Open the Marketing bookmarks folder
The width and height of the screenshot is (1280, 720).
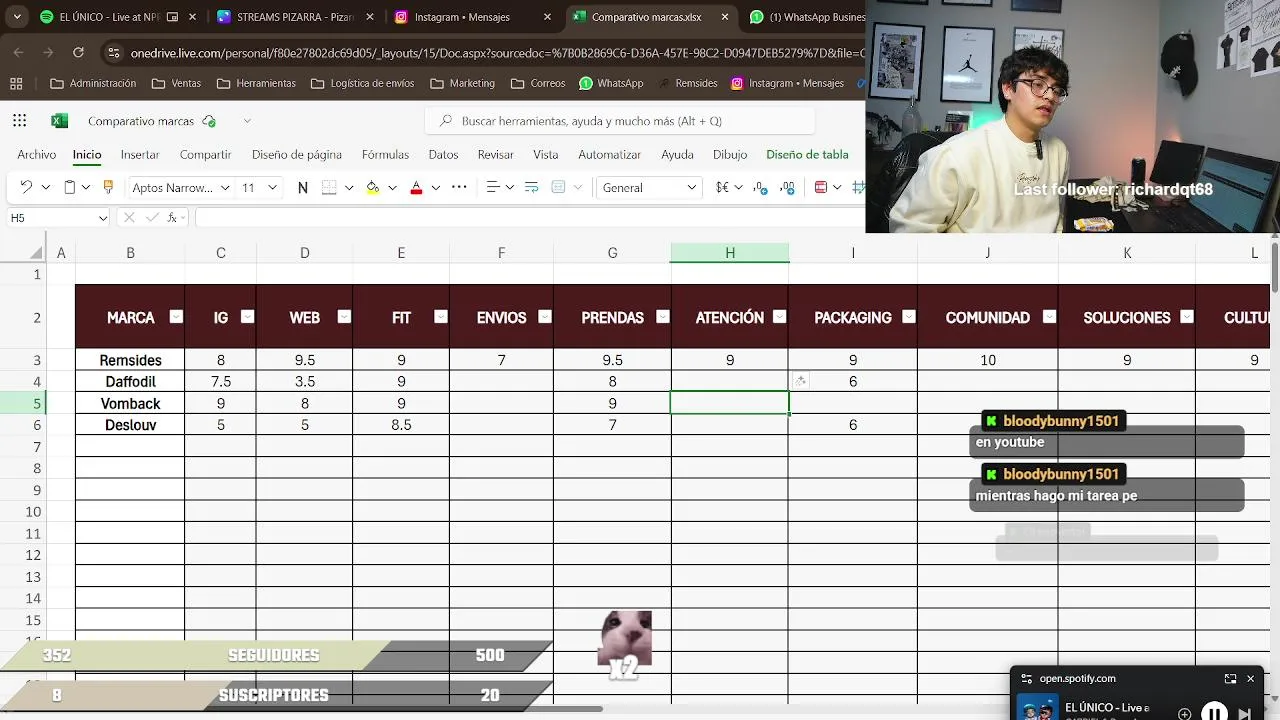462,83
